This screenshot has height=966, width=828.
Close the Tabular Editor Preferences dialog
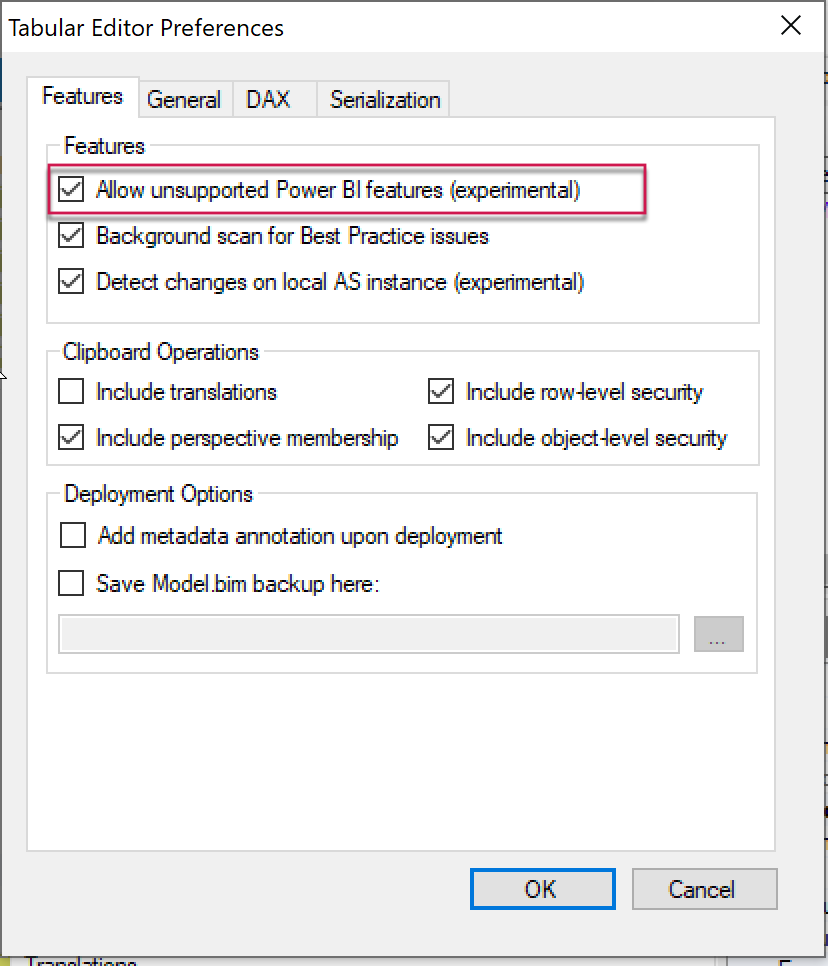click(790, 26)
